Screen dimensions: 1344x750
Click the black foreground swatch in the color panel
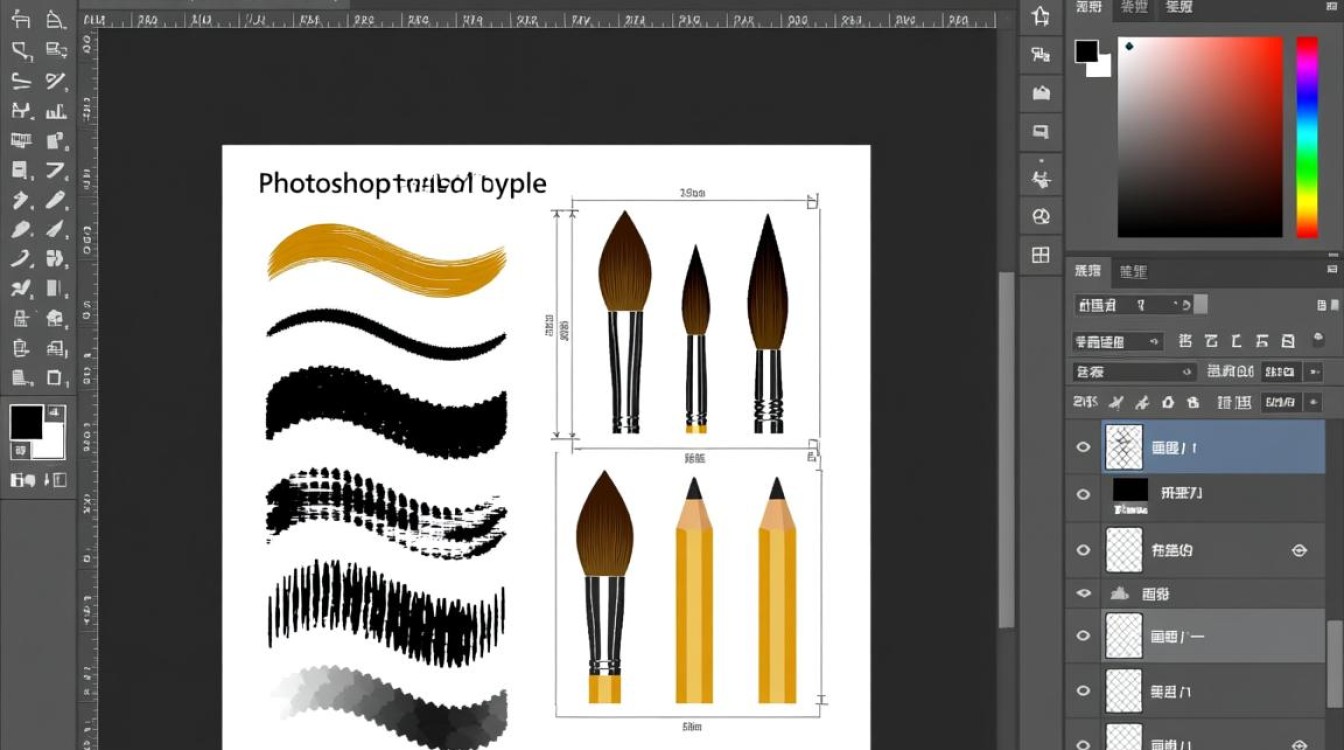click(x=1087, y=51)
